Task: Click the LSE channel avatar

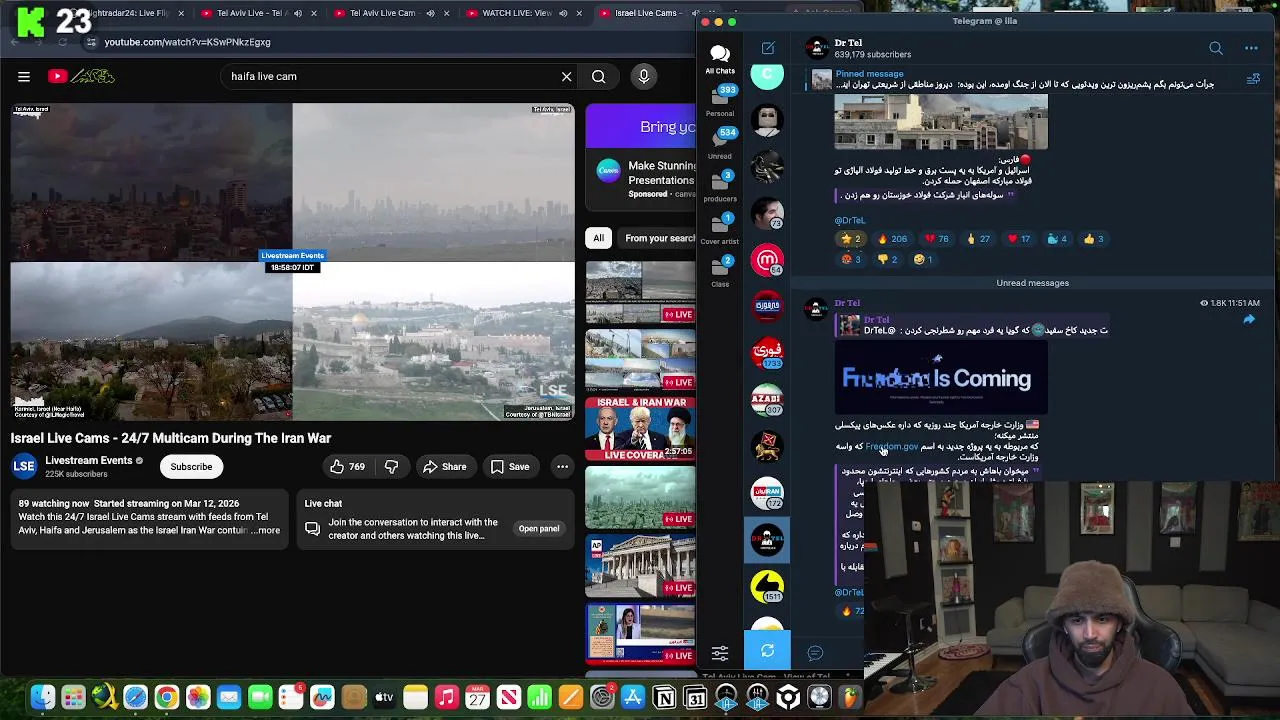Action: point(24,466)
